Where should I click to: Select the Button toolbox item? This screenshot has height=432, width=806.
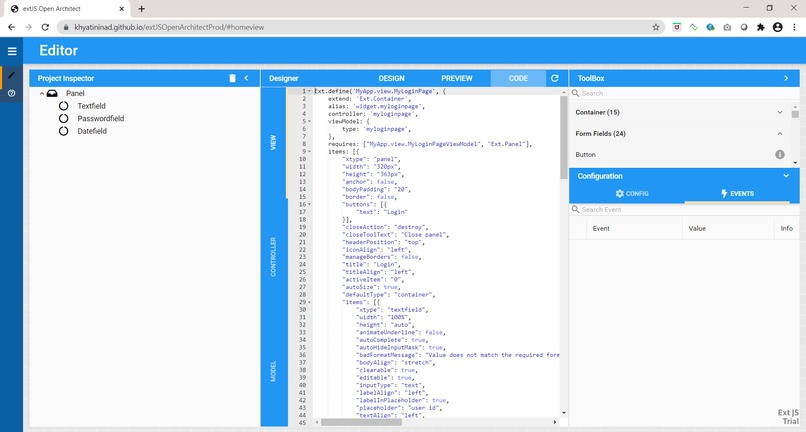pyautogui.click(x=585, y=155)
